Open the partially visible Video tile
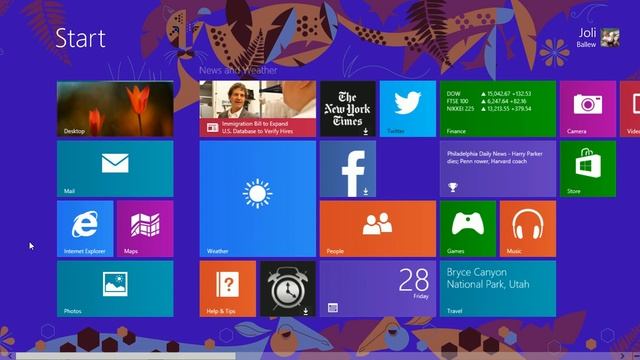 630,109
